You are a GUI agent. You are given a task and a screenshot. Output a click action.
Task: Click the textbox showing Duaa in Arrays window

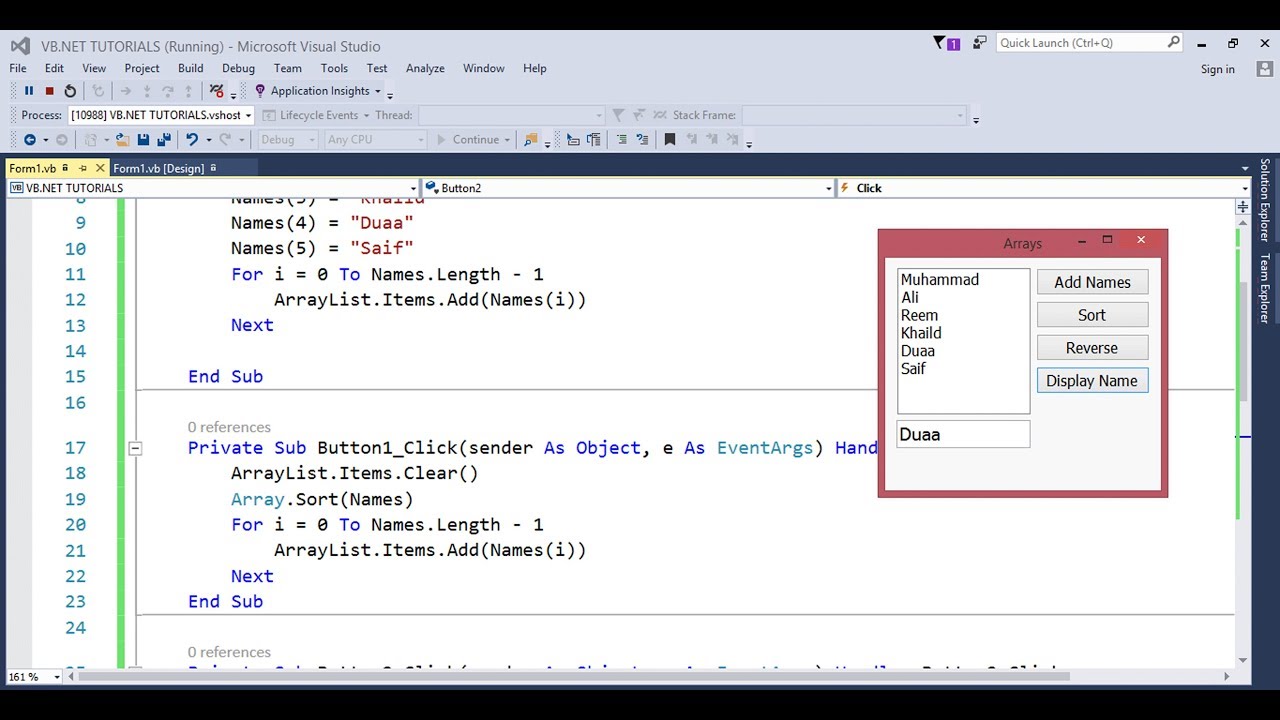(x=963, y=434)
